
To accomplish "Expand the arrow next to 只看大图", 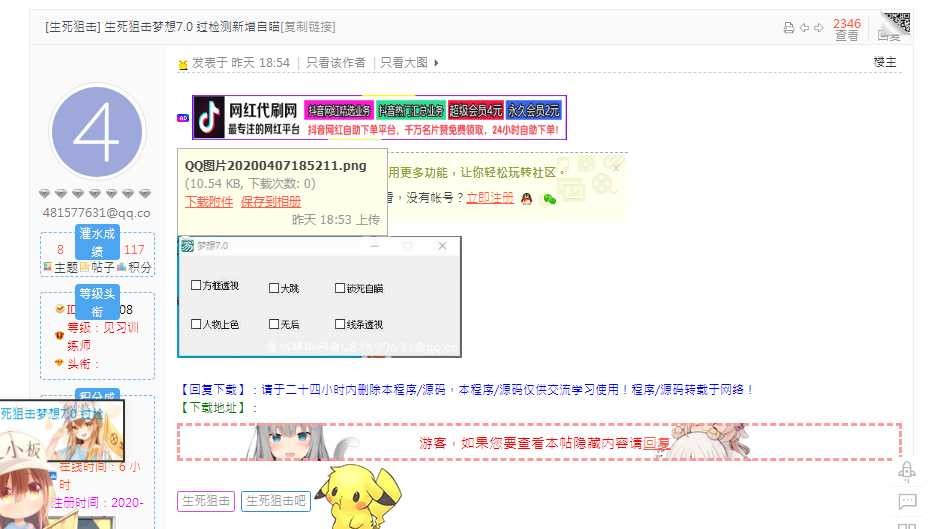I will 436,63.
